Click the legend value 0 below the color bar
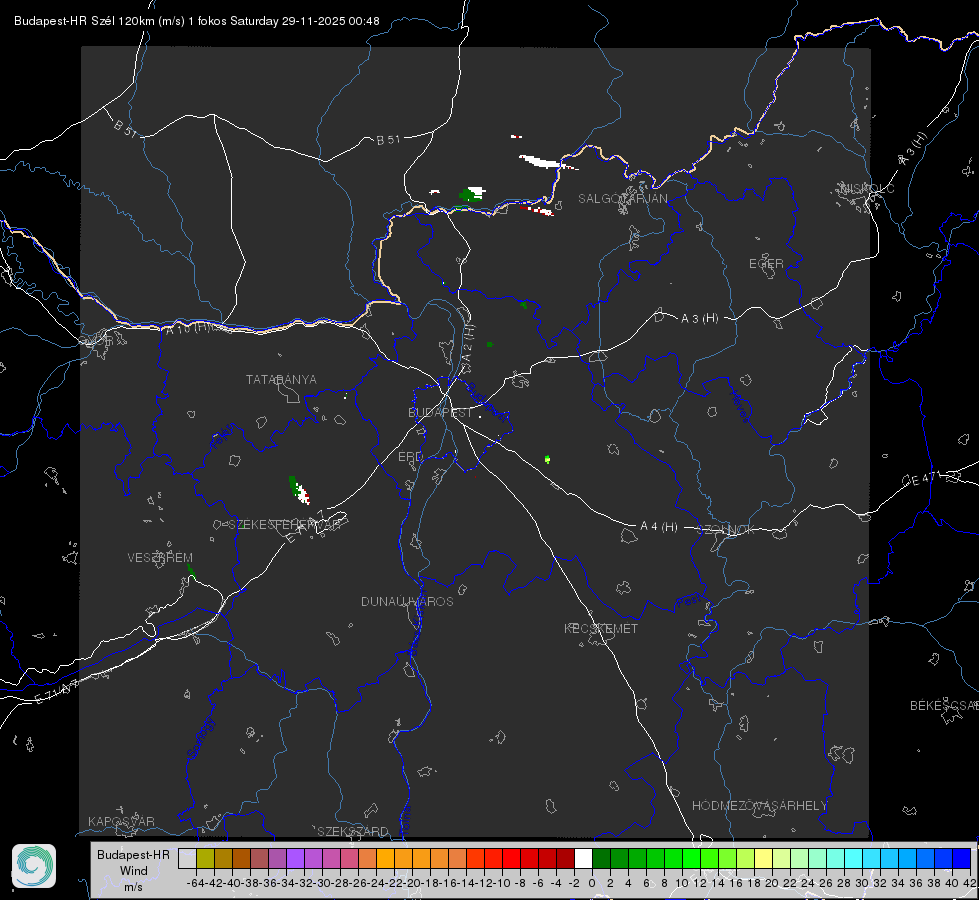Image resolution: width=979 pixels, height=900 pixels. click(x=592, y=883)
